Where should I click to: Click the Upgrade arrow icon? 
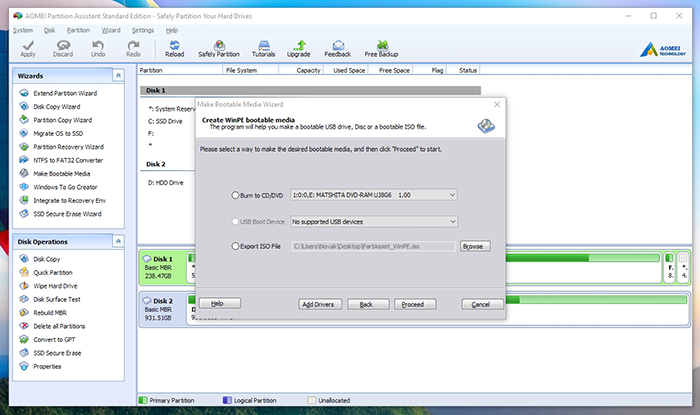[299, 49]
